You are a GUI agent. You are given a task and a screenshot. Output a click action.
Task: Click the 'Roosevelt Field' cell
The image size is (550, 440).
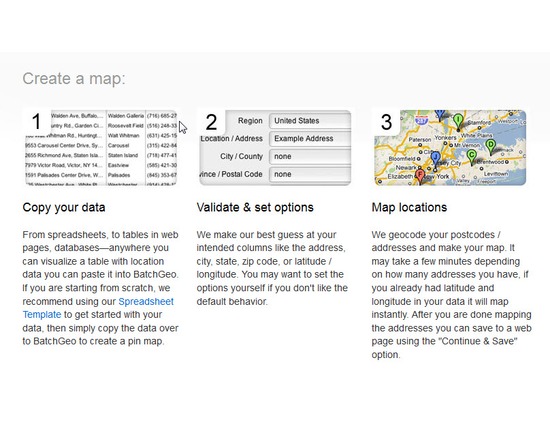point(125,126)
